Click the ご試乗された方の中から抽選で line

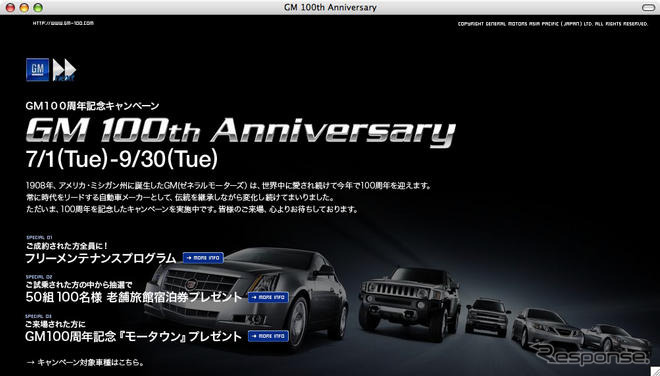point(79,285)
